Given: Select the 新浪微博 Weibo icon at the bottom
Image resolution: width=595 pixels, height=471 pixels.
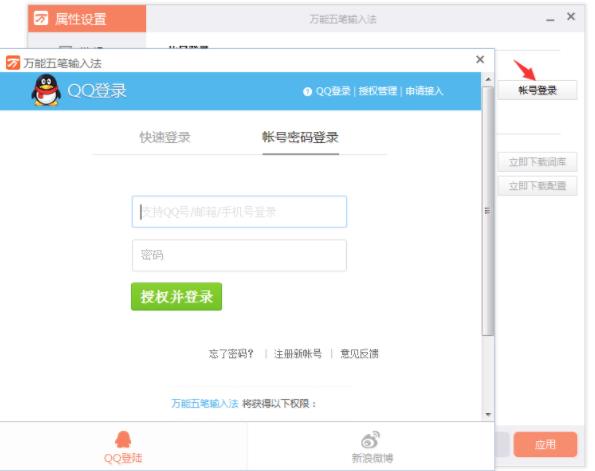Looking at the screenshot, I should click(371, 439).
